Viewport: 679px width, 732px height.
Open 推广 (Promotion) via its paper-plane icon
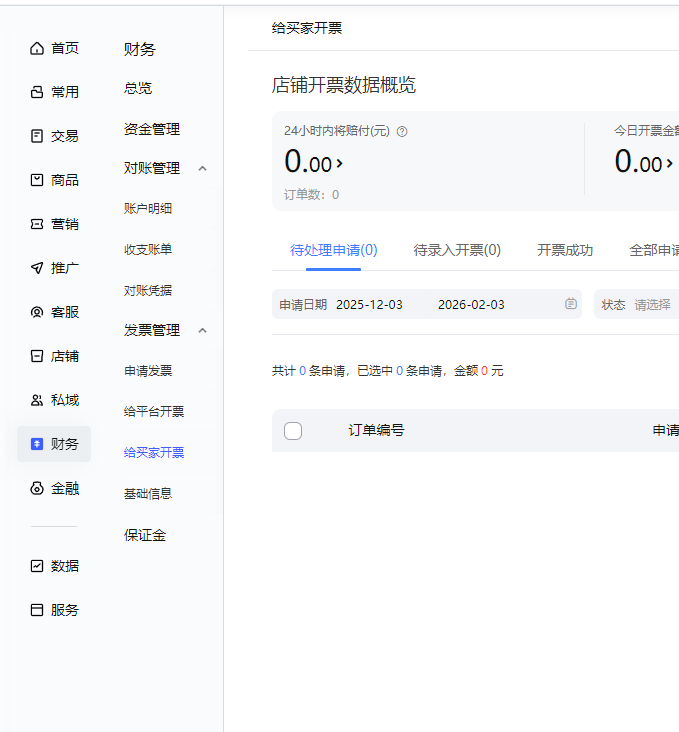tap(37, 268)
